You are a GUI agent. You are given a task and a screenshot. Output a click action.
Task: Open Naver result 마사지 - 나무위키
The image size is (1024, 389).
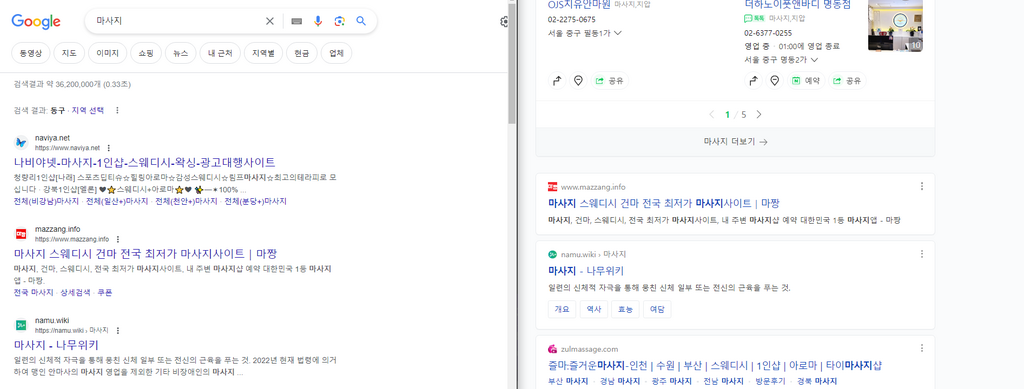pyautogui.click(x=586, y=271)
